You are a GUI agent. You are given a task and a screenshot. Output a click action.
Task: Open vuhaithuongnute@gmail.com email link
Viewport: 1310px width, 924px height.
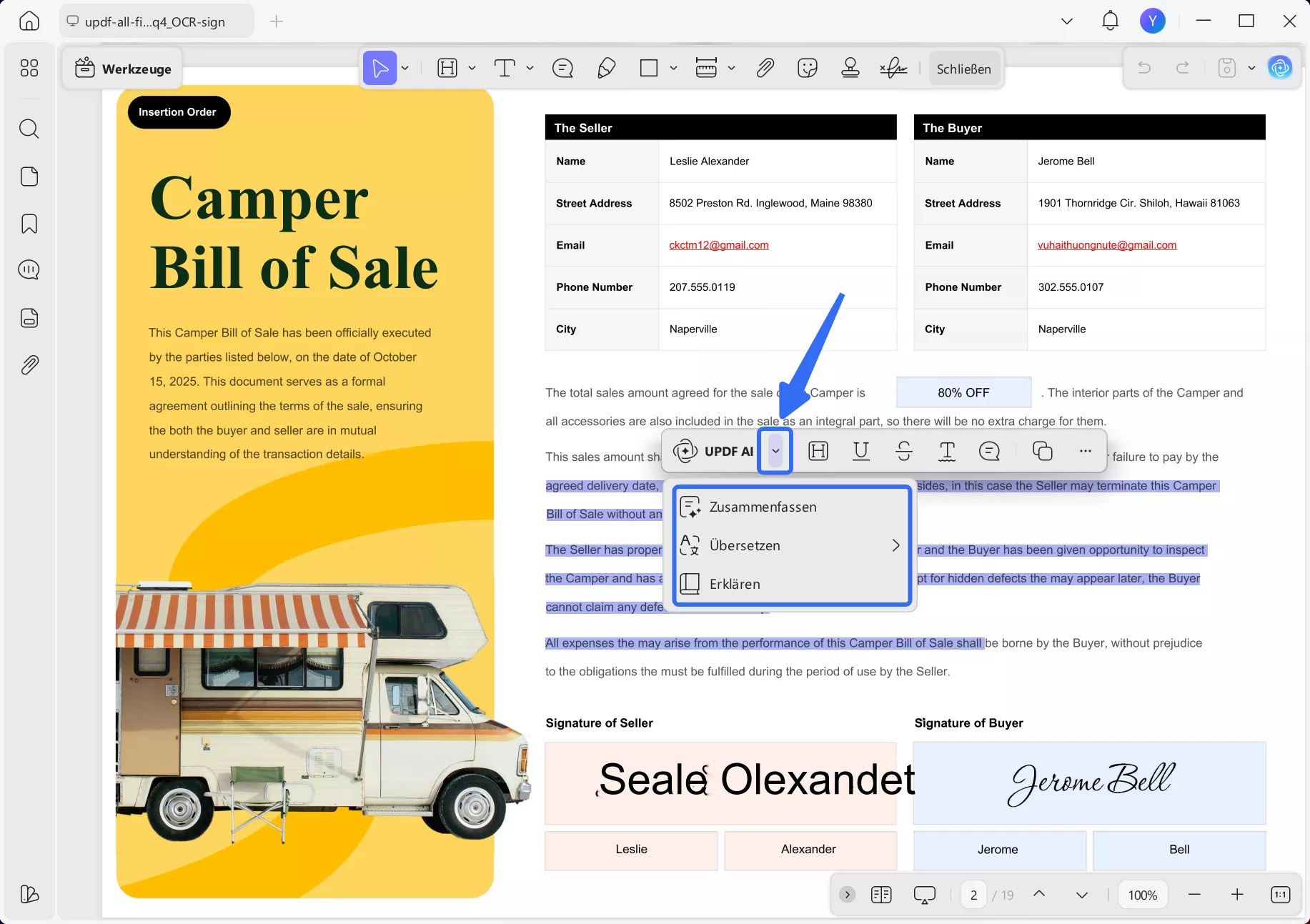point(1107,245)
